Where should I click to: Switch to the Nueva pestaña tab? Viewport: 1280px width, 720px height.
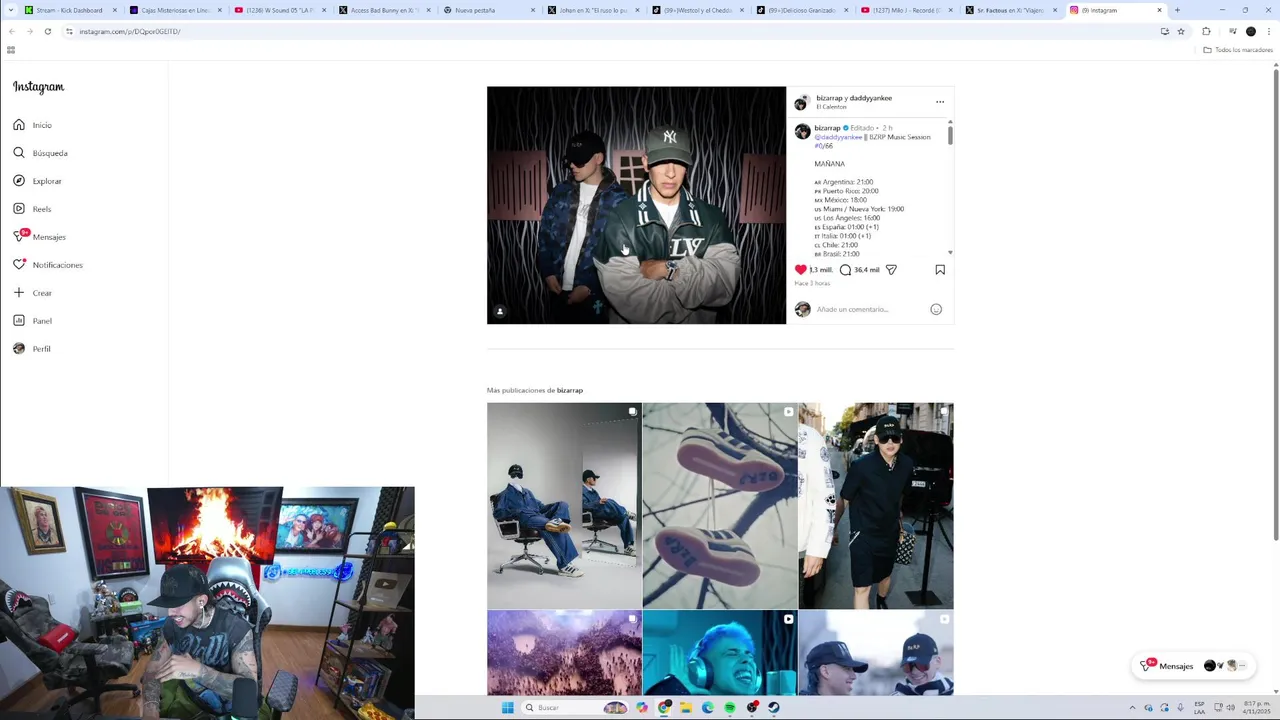click(488, 10)
